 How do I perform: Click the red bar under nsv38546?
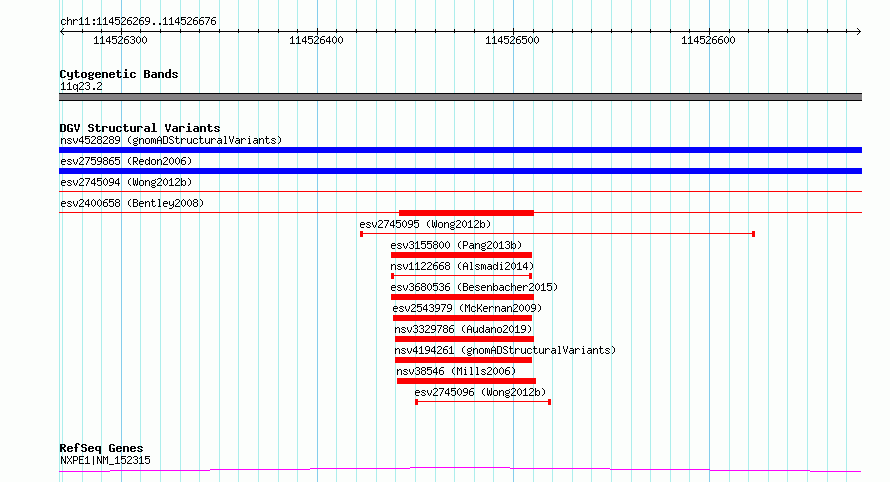[x=467, y=381]
